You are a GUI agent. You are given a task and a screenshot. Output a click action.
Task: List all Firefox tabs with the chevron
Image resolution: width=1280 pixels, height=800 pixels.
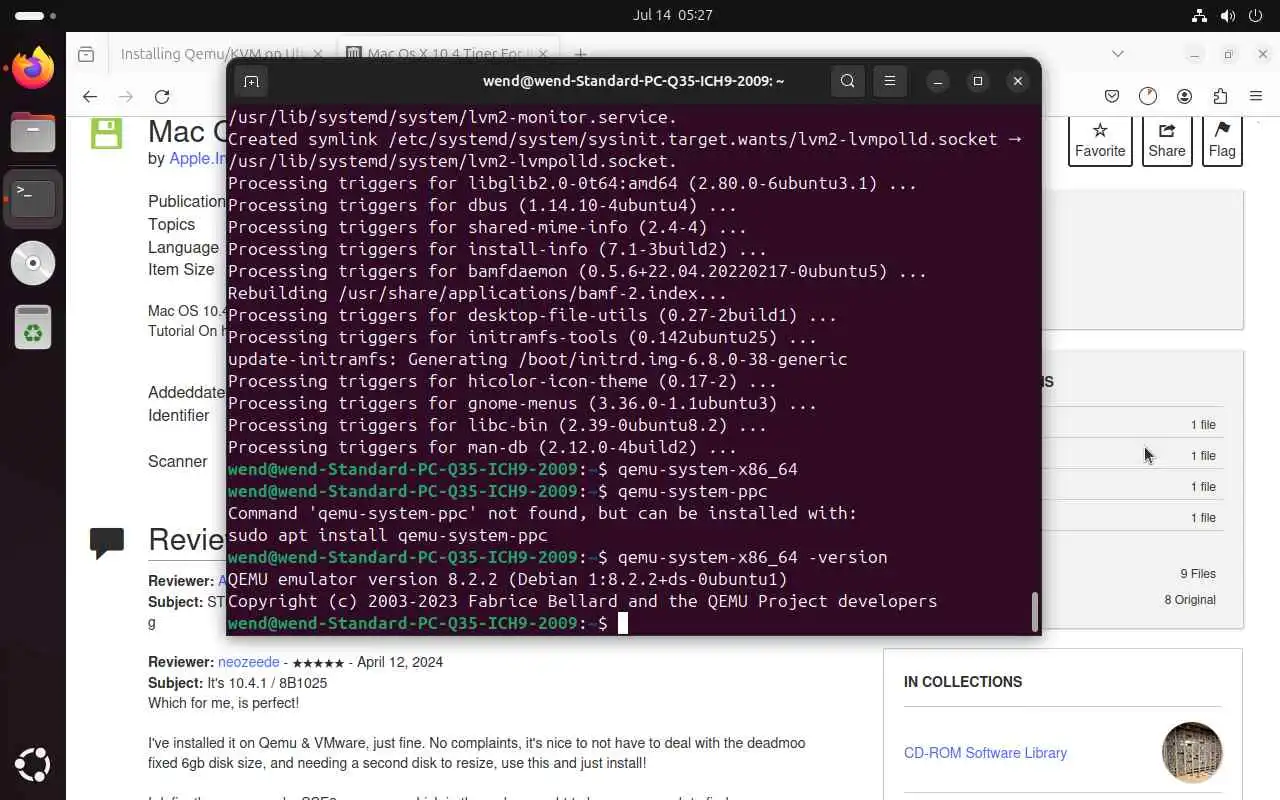pos(1118,54)
